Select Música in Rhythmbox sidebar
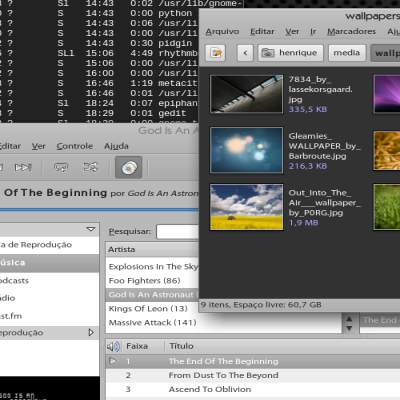 click(x=49, y=263)
